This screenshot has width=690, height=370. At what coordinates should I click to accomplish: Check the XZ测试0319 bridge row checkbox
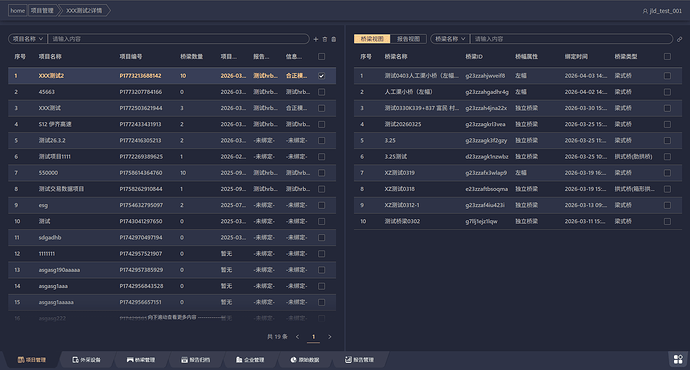[x=668, y=173]
